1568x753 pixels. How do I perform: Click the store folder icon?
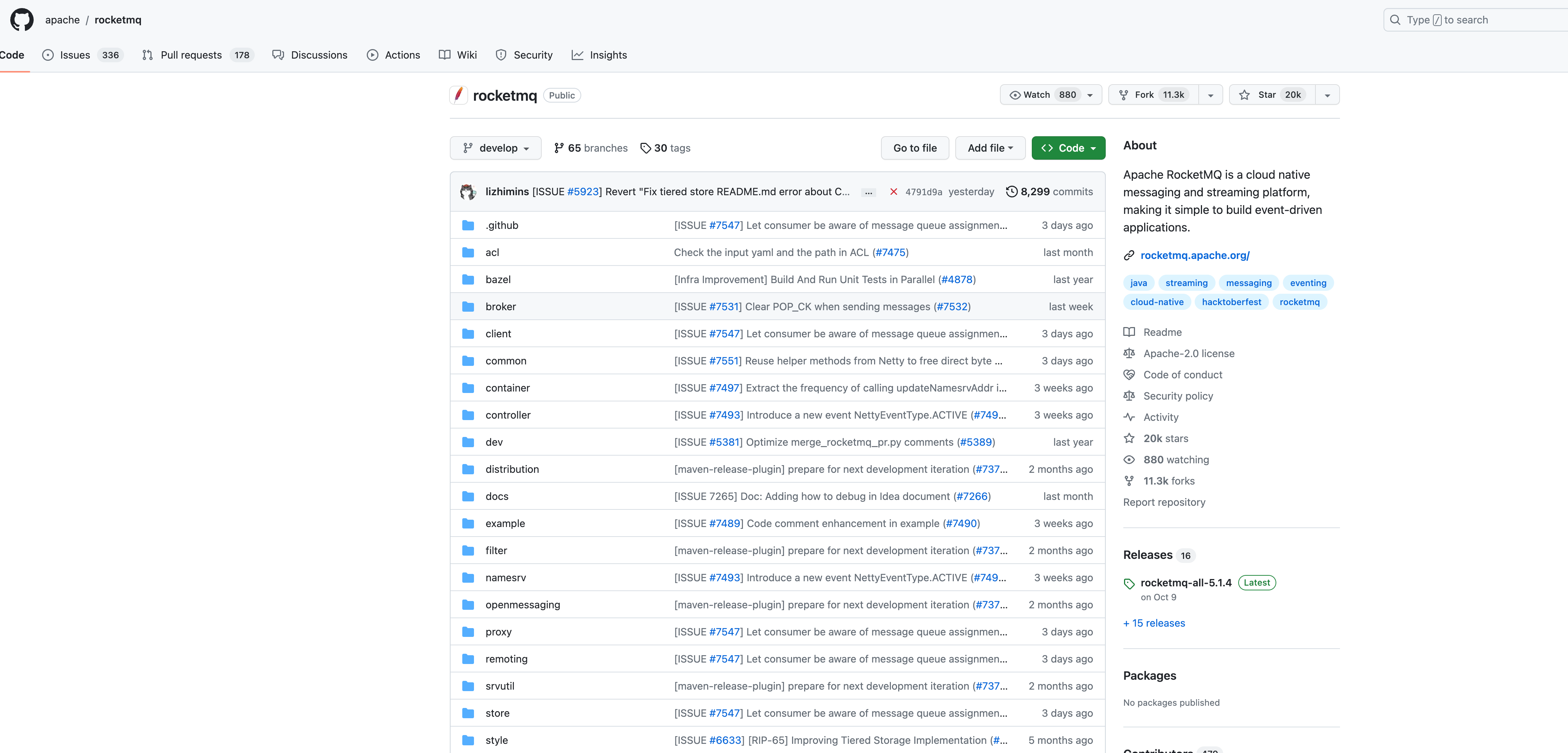[468, 713]
